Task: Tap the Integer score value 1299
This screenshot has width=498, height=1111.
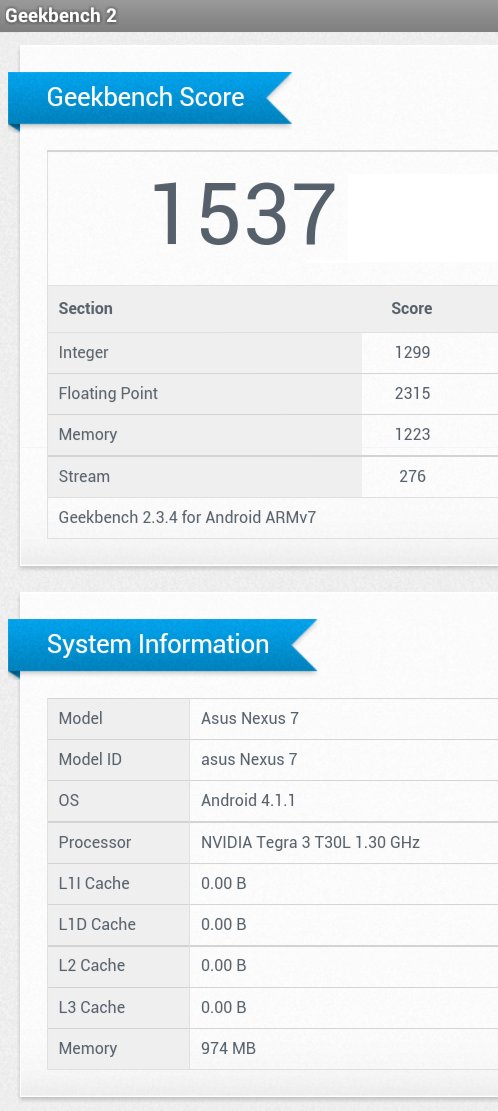Action: click(x=412, y=352)
